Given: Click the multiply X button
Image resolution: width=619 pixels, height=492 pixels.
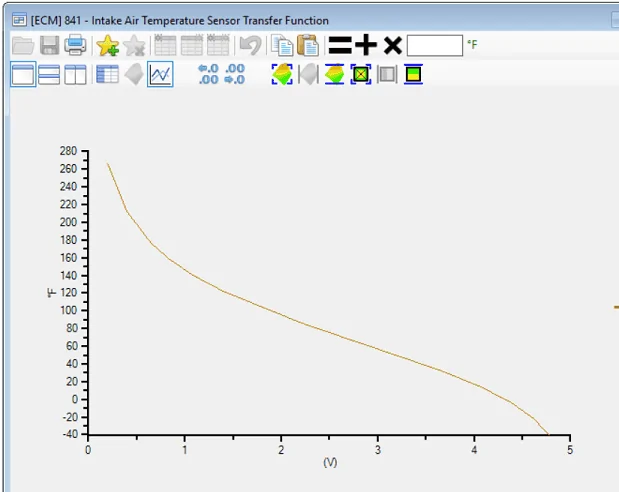Looking at the screenshot, I should click(x=393, y=45).
